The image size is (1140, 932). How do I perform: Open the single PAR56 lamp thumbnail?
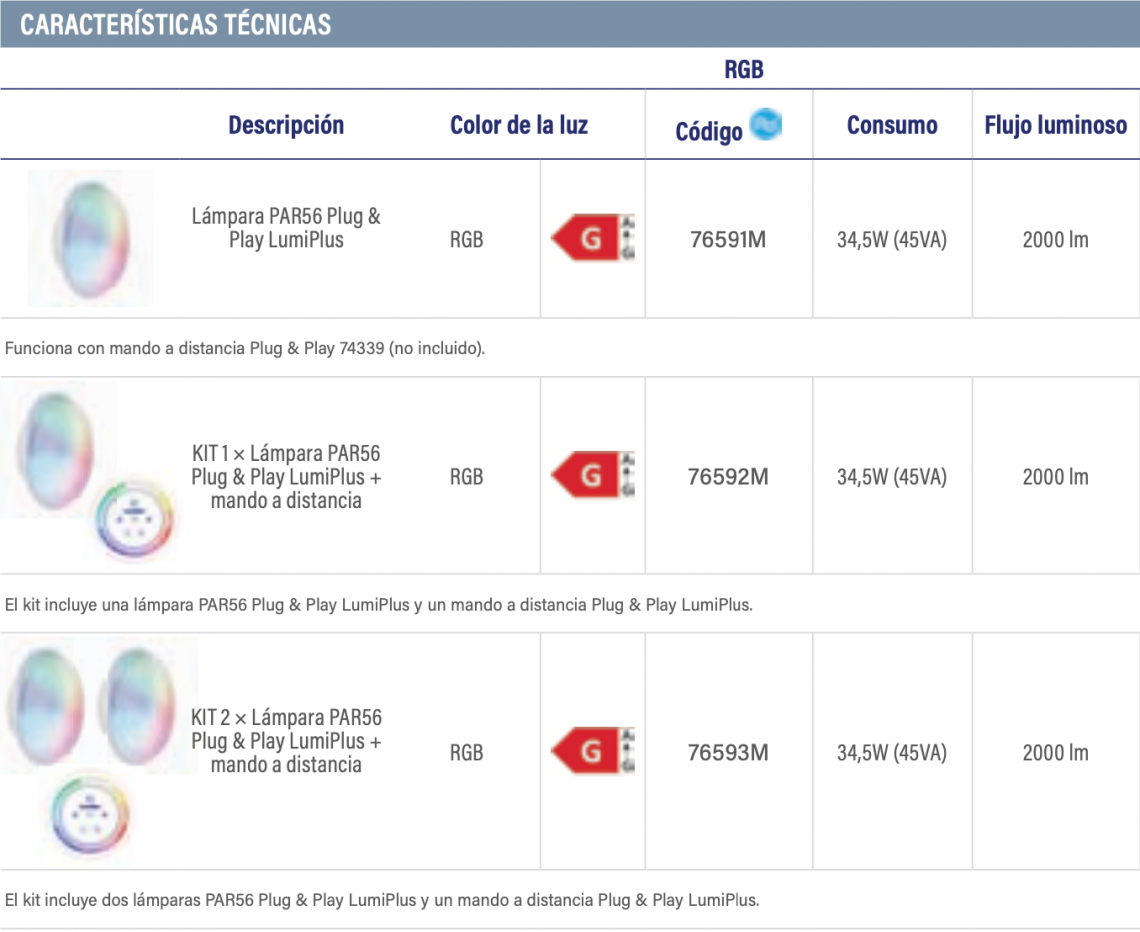(90, 238)
